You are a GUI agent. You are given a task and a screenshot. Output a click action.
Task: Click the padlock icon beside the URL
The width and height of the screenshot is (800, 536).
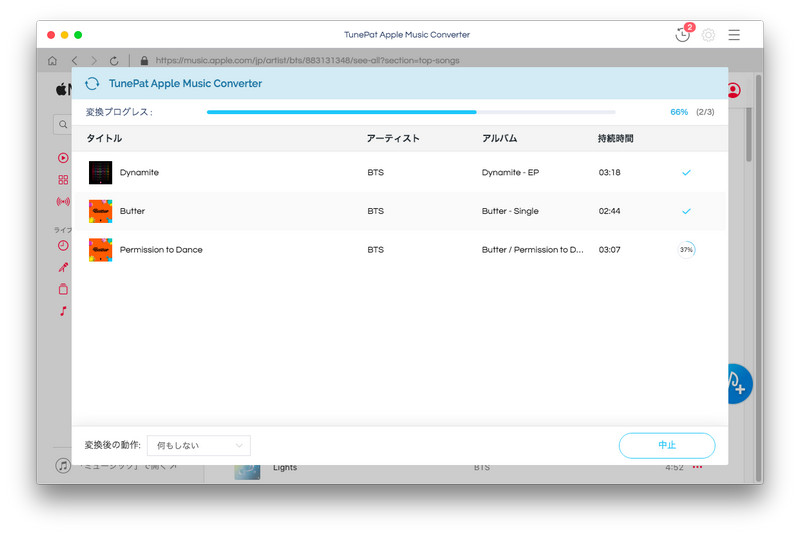144,61
